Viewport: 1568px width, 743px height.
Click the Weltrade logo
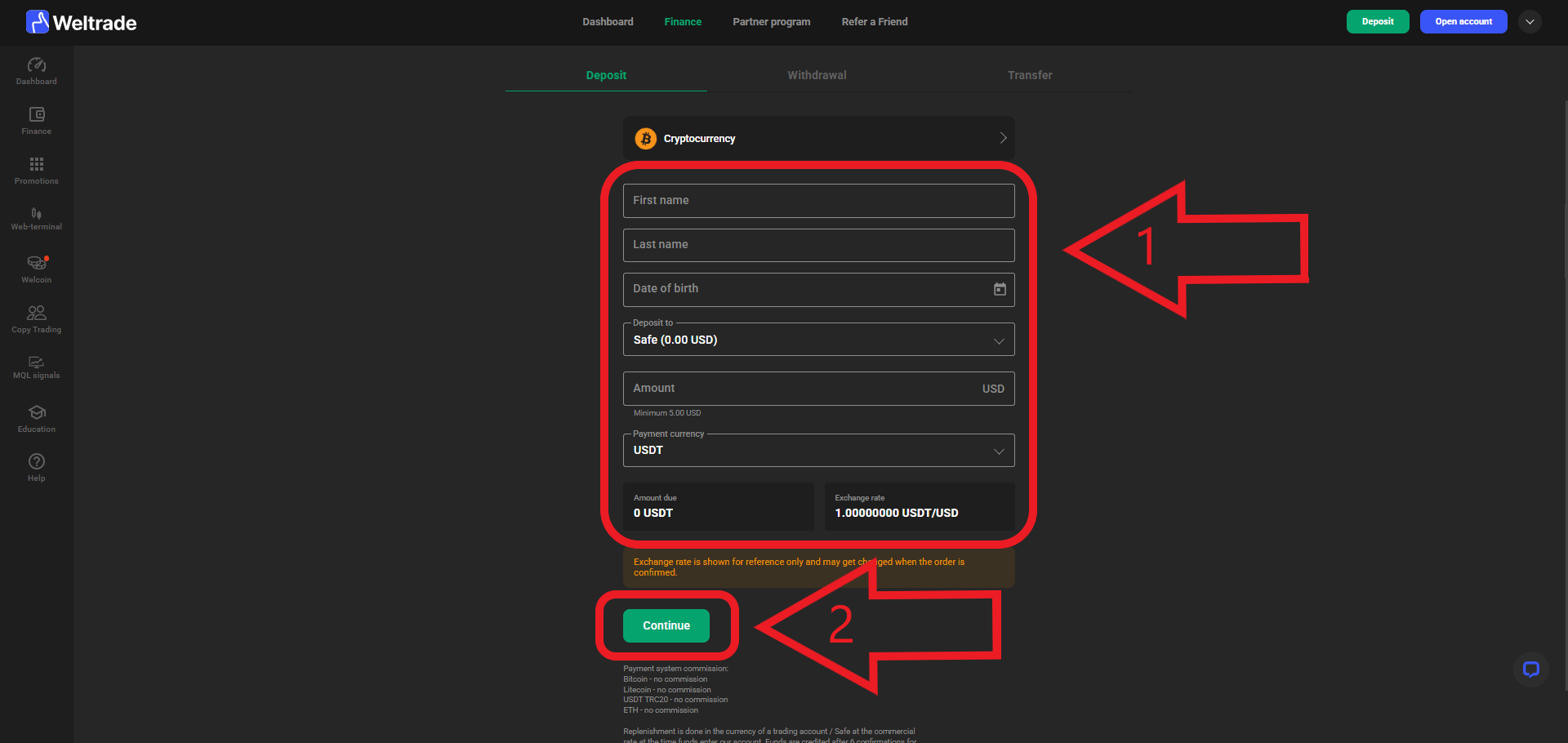[x=81, y=22]
